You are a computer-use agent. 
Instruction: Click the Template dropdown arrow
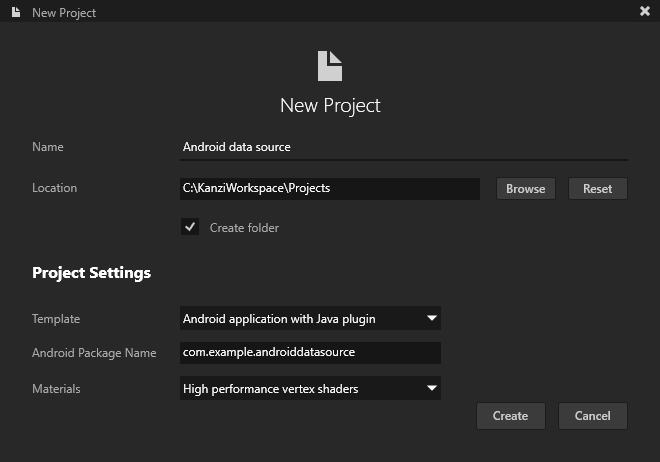coord(431,319)
